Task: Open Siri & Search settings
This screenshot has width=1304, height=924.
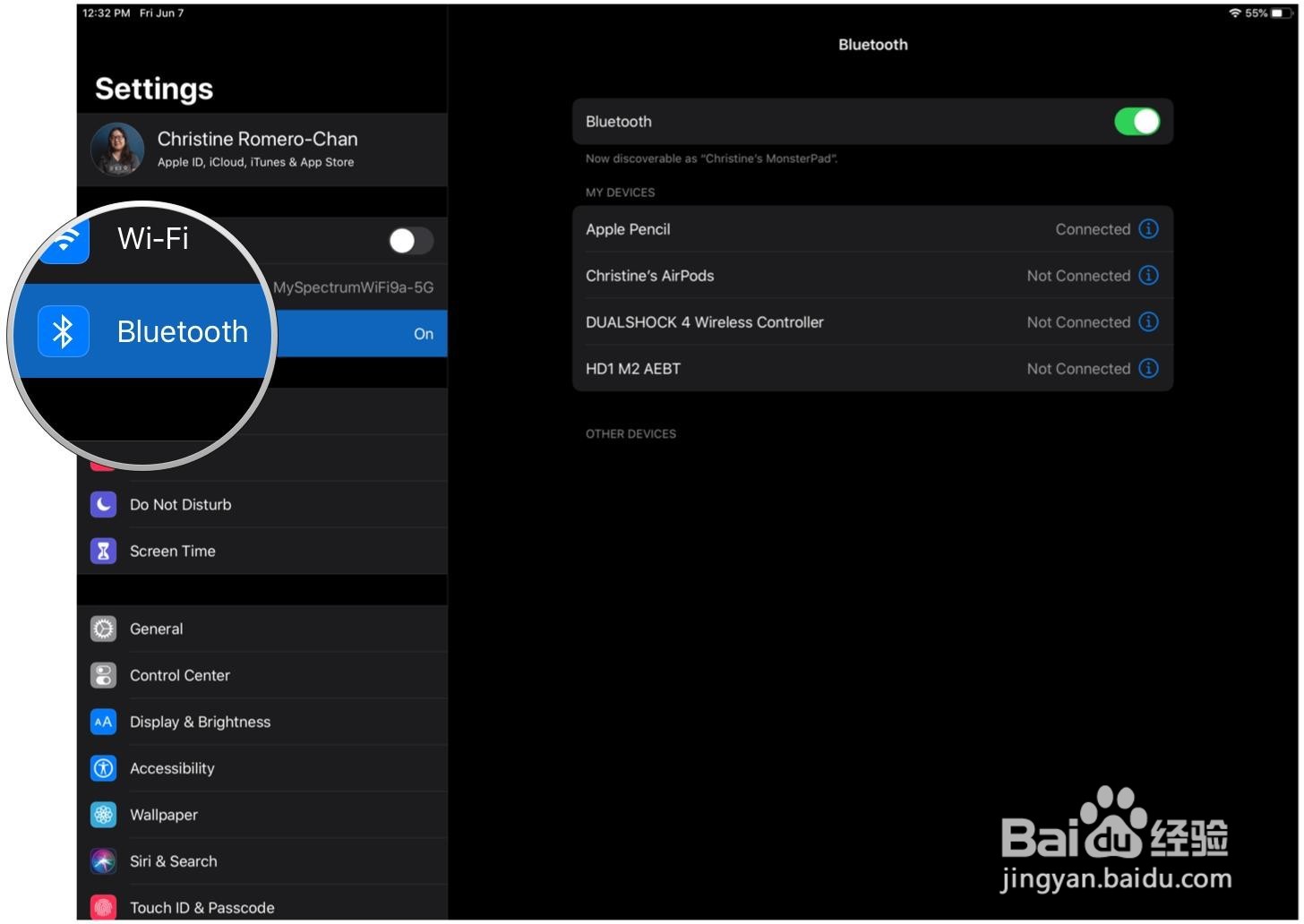Action: (262, 862)
